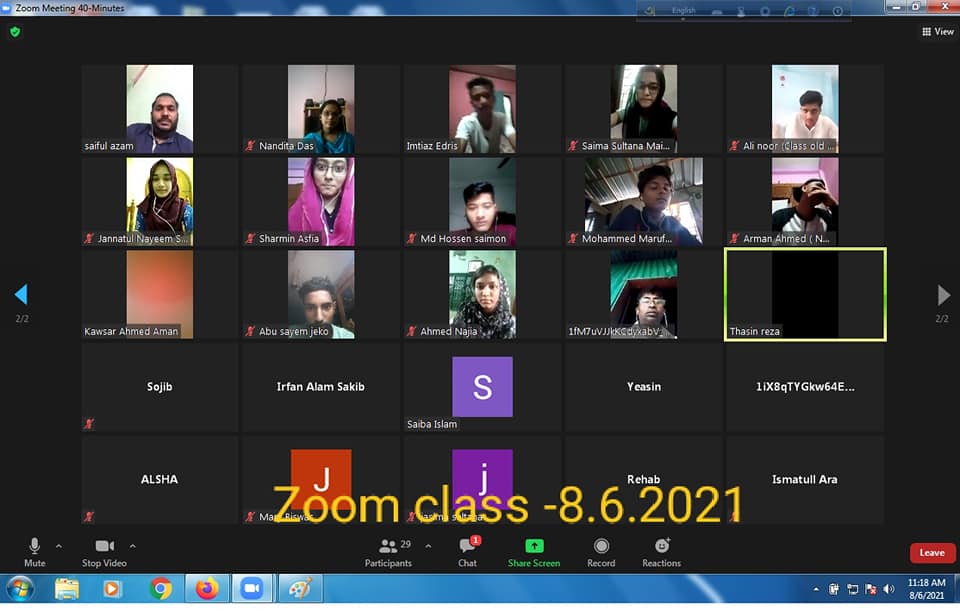This screenshot has height=611, width=960.
Task: Go to previous gallery page with left arrow
Action: [x=20, y=295]
